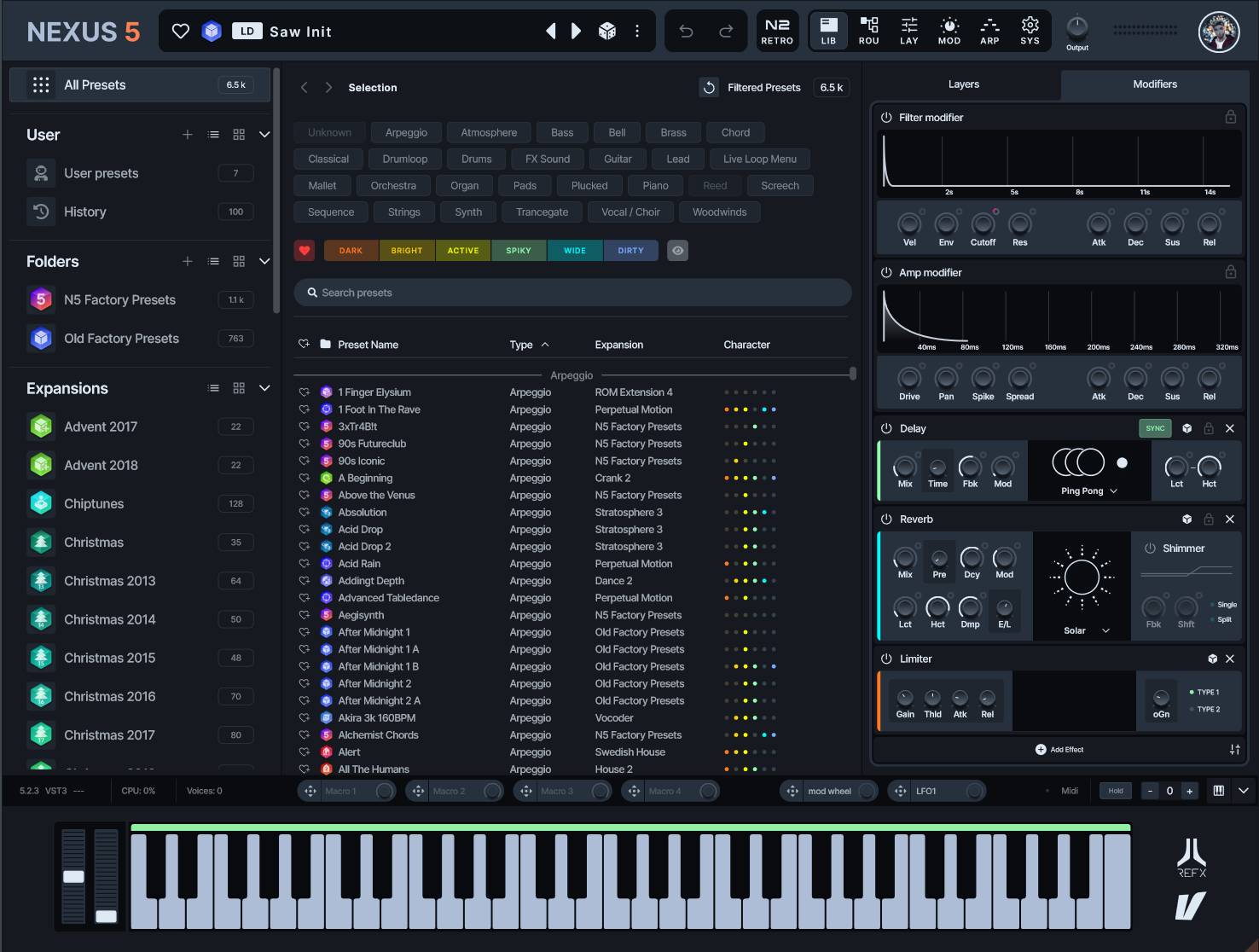Click the Macro 1 assign move icon
Image resolution: width=1259 pixels, height=952 pixels.
click(310, 791)
